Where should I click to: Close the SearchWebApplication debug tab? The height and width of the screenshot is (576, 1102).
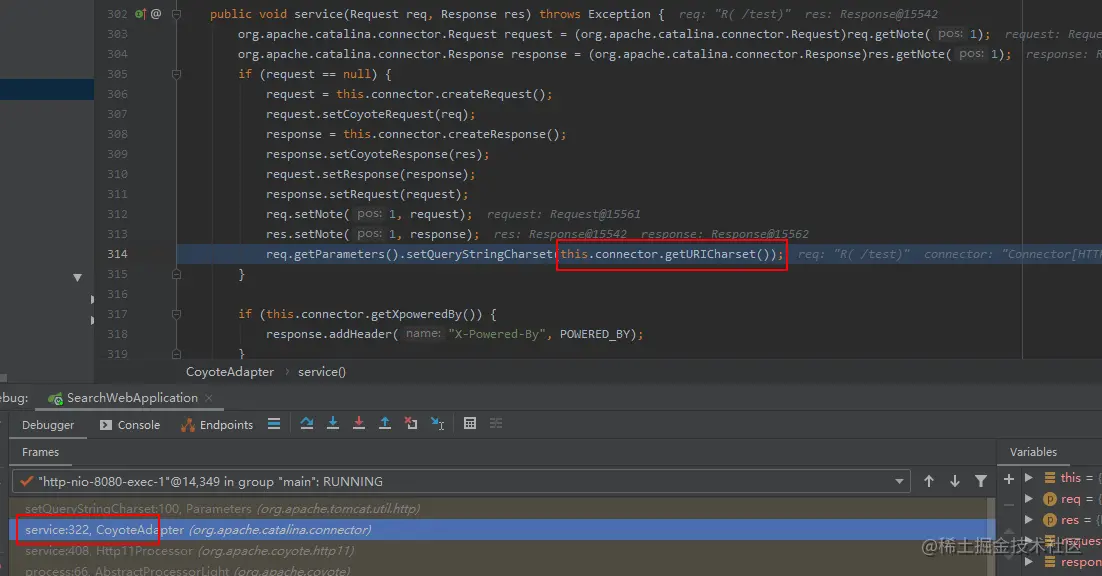click(x=209, y=398)
